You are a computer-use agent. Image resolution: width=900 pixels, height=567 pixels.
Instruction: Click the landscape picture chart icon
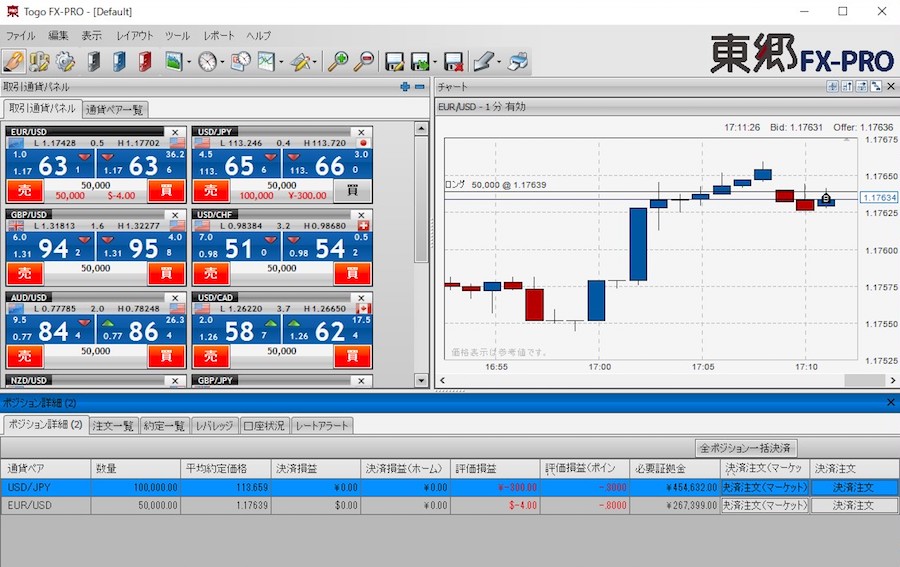tap(173, 61)
